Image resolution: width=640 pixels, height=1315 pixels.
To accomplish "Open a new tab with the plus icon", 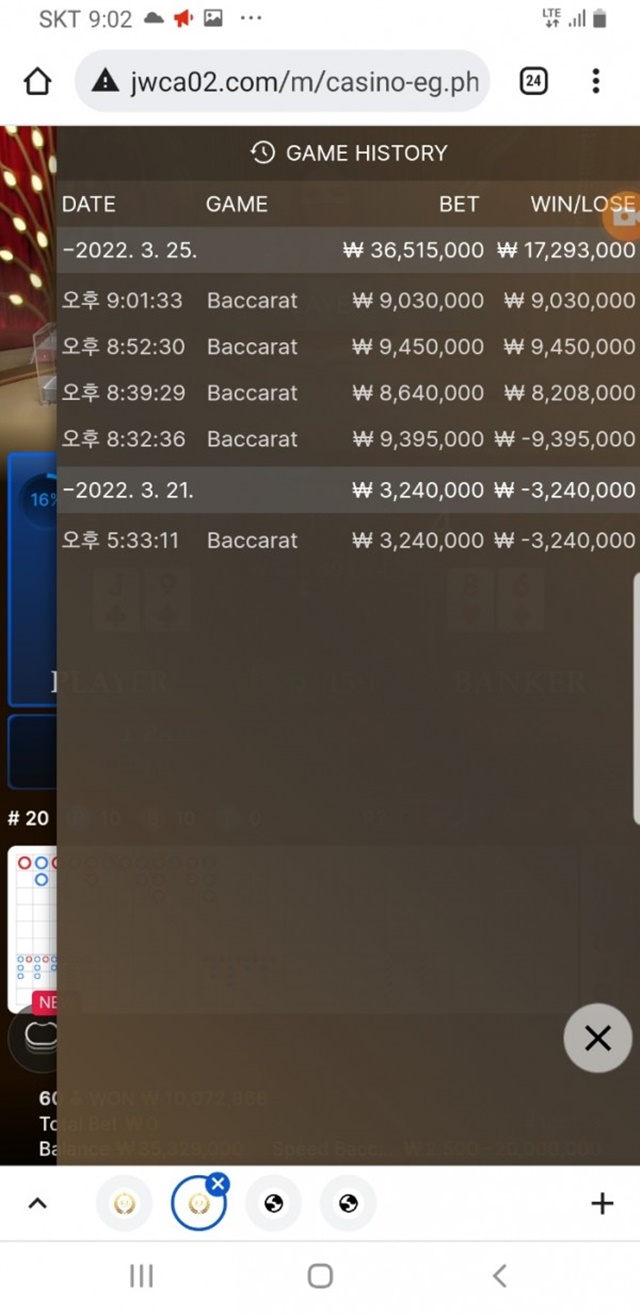I will pyautogui.click(x=602, y=1204).
